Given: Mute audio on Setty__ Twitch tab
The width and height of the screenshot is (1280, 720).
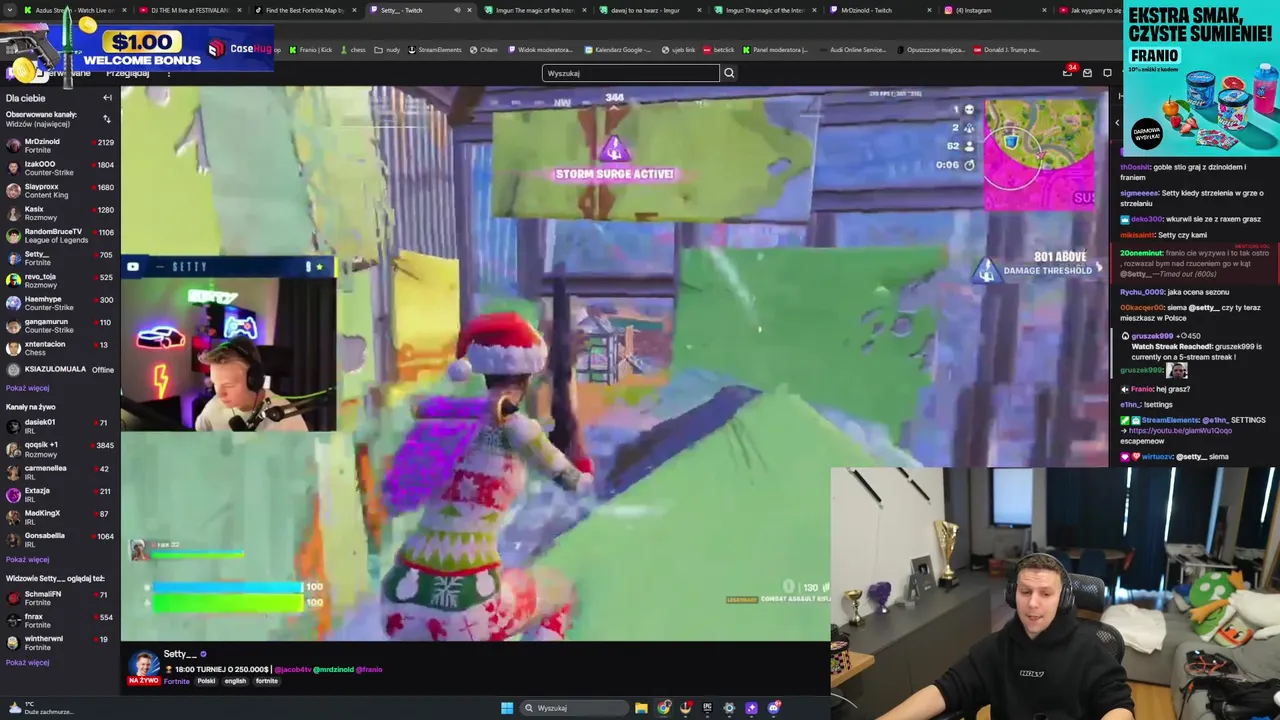Looking at the screenshot, I should coord(457,10).
